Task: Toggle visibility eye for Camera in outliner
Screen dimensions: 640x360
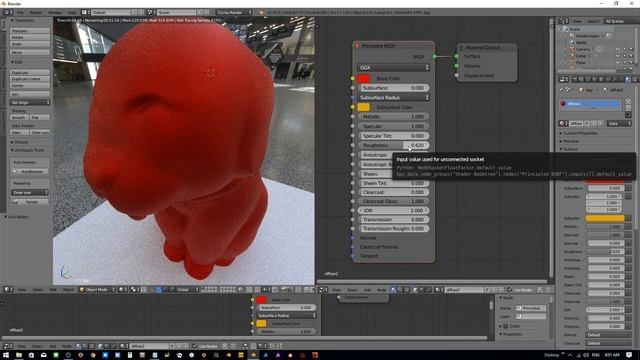Action: tap(618, 49)
